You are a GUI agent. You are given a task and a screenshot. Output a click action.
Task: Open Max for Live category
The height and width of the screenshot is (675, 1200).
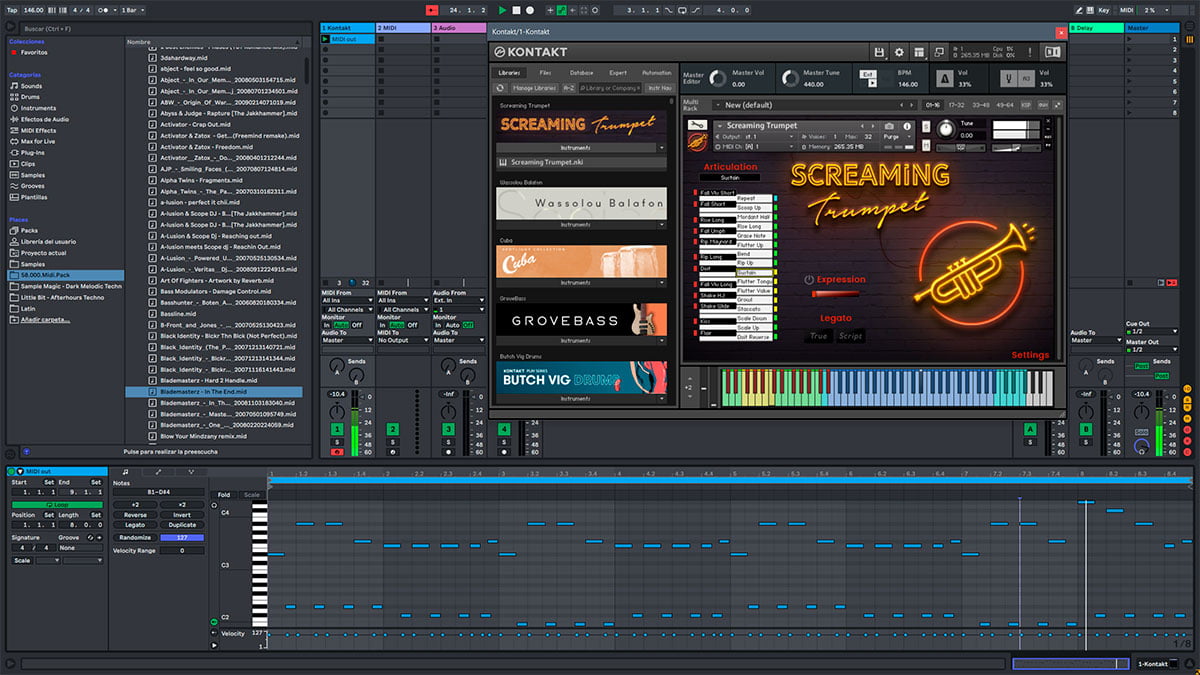coord(39,141)
